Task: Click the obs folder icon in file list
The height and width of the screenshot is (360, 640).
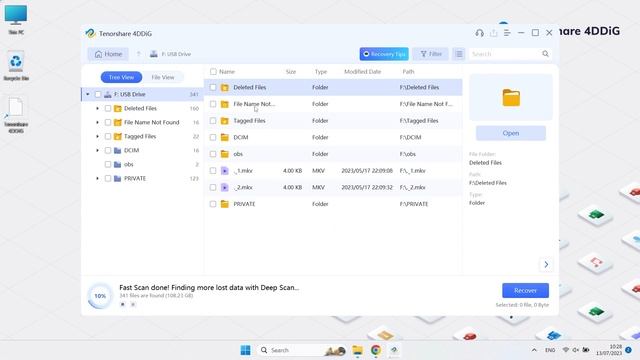Action: (x=224, y=154)
